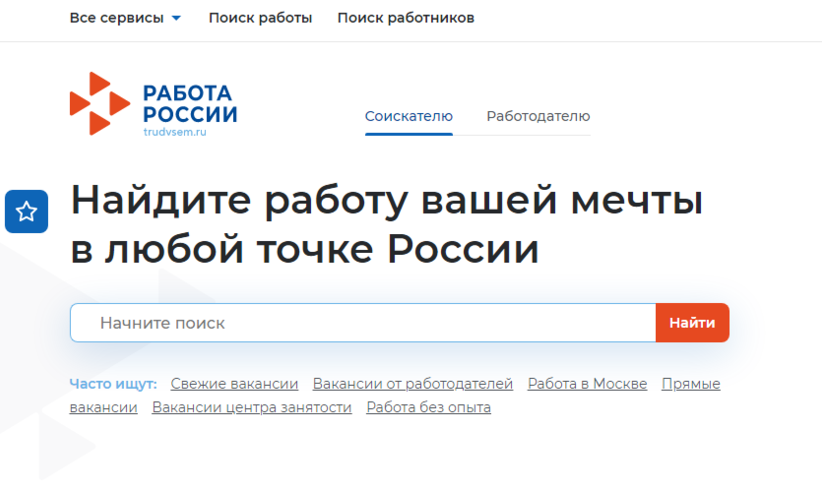Click the РАБОТА РОССИИ logo text
The width and height of the screenshot is (822, 486).
[190, 104]
